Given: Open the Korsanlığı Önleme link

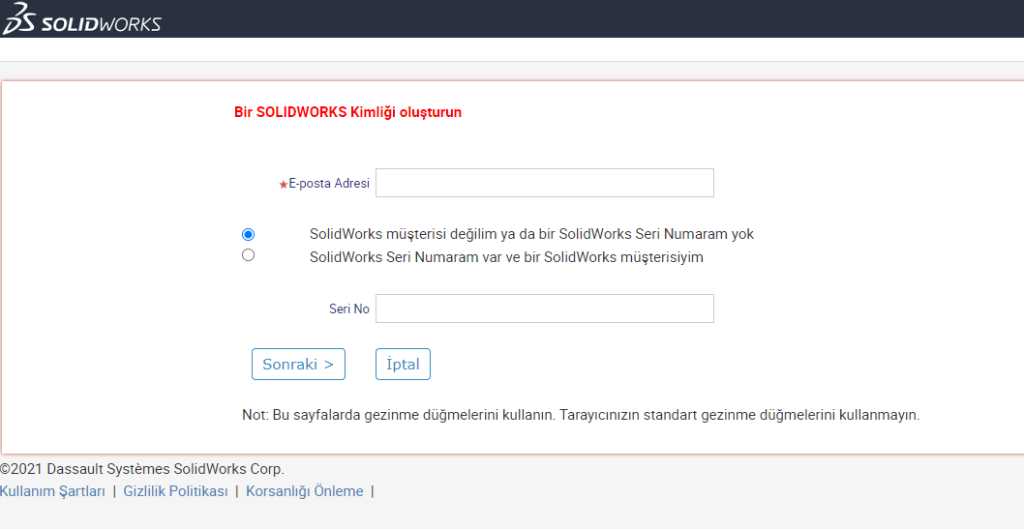Looking at the screenshot, I should (x=304, y=491).
